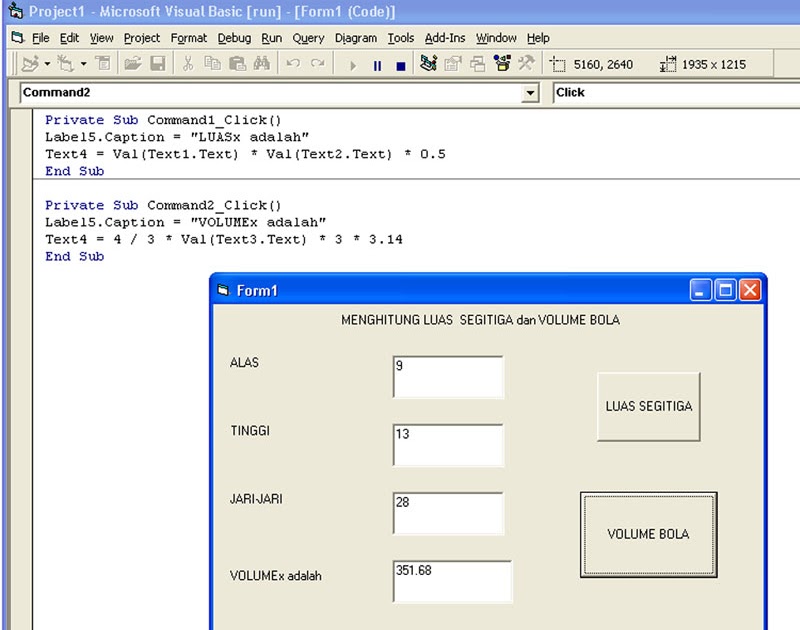Open the Object Browser toolbar icon

pyautogui.click(x=502, y=64)
